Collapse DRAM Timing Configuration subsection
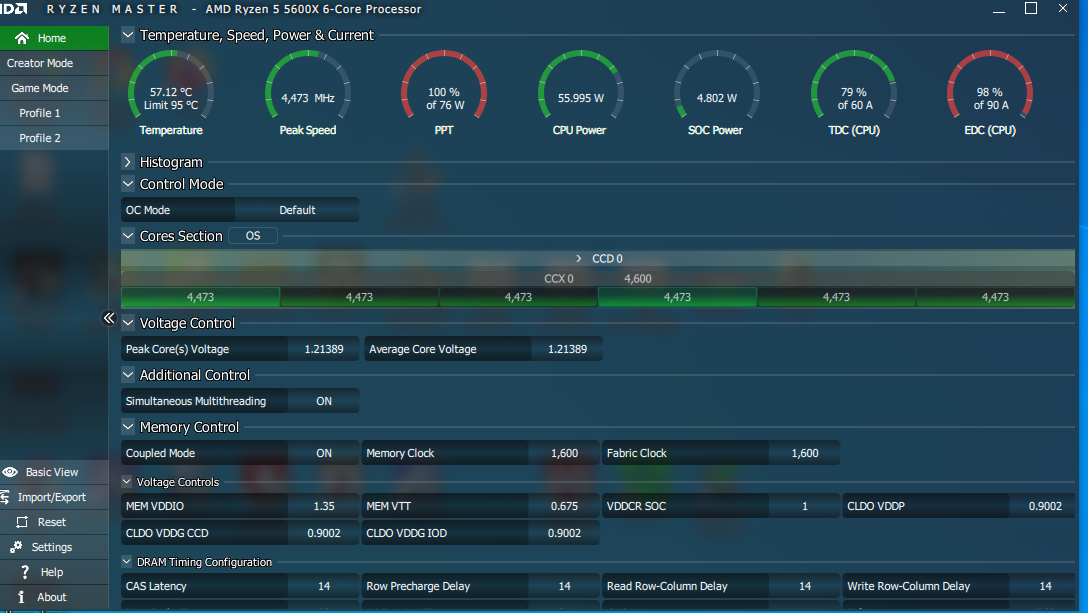This screenshot has width=1088, height=613. click(x=126, y=562)
